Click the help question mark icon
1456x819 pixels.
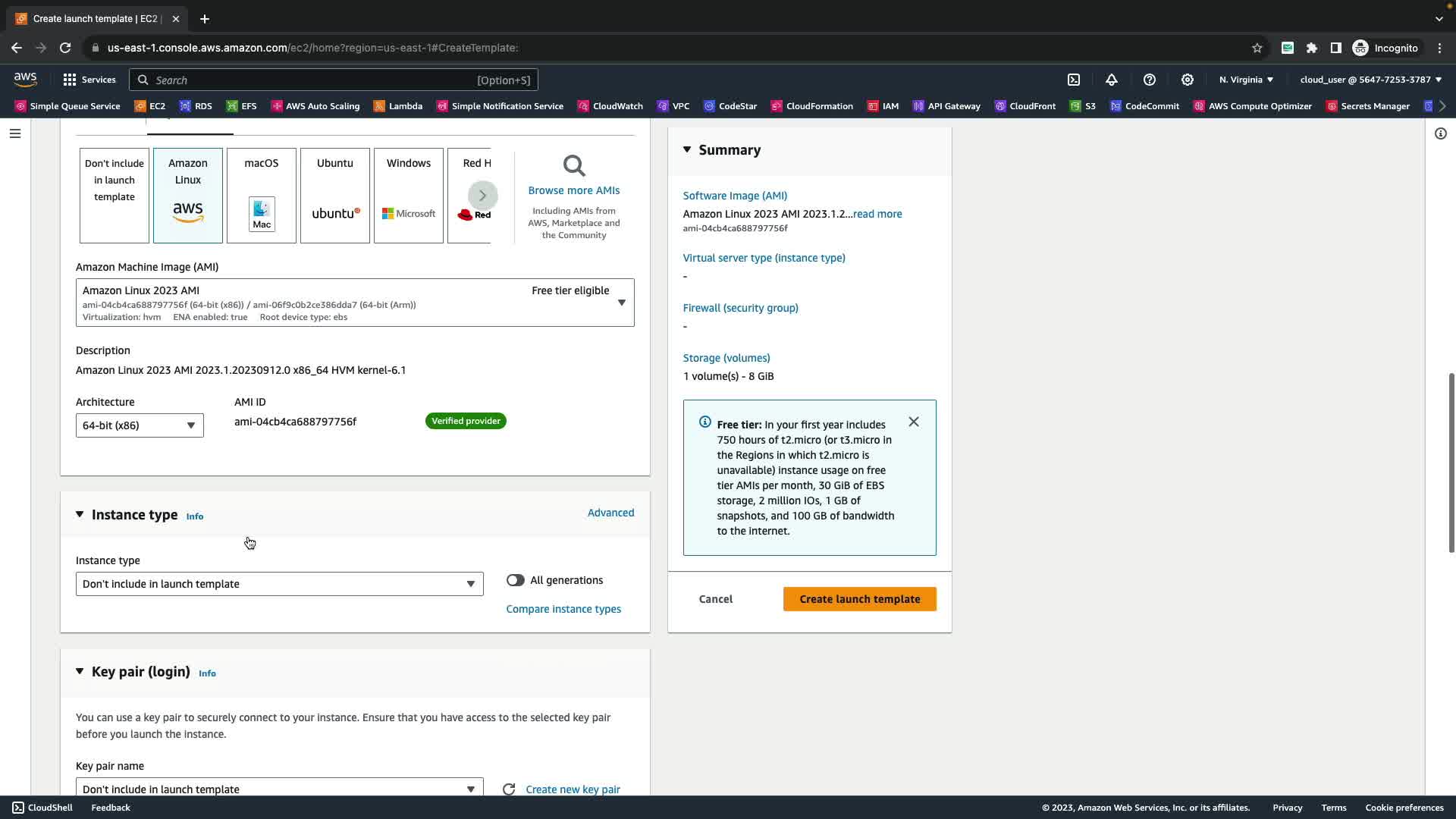click(1150, 80)
